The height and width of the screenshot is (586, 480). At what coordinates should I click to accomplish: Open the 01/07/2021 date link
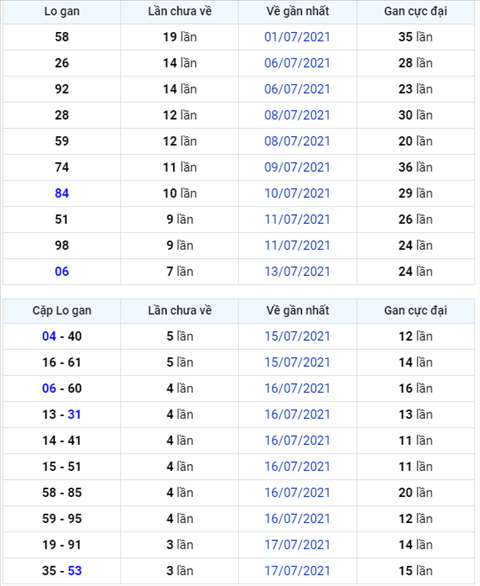(x=297, y=37)
